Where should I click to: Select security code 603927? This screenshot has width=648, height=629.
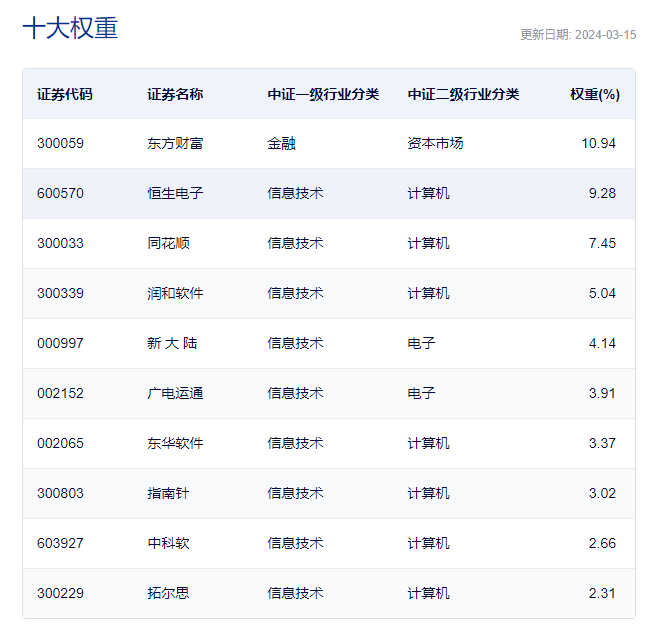point(60,543)
